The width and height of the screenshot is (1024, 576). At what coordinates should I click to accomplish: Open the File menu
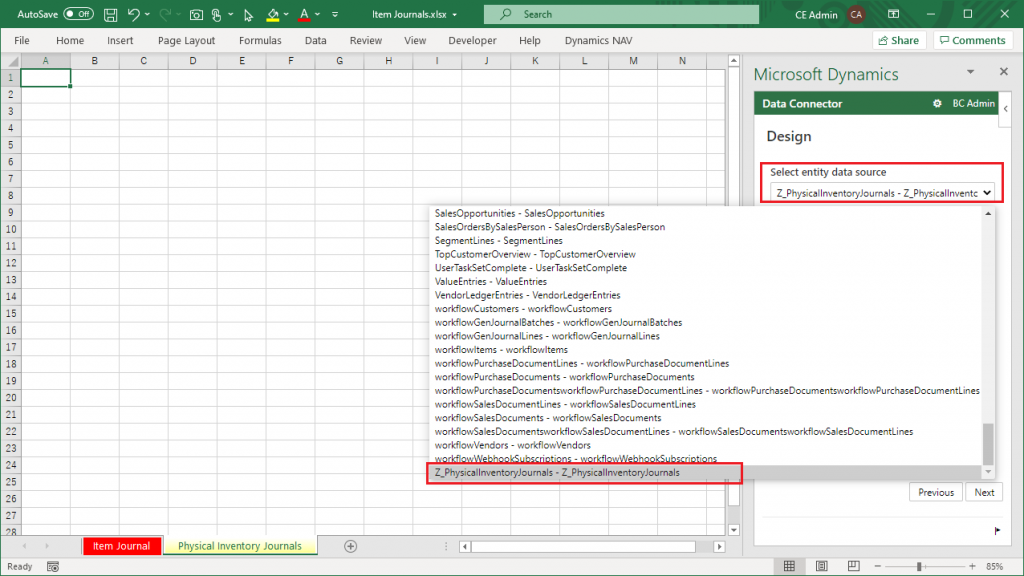22,40
